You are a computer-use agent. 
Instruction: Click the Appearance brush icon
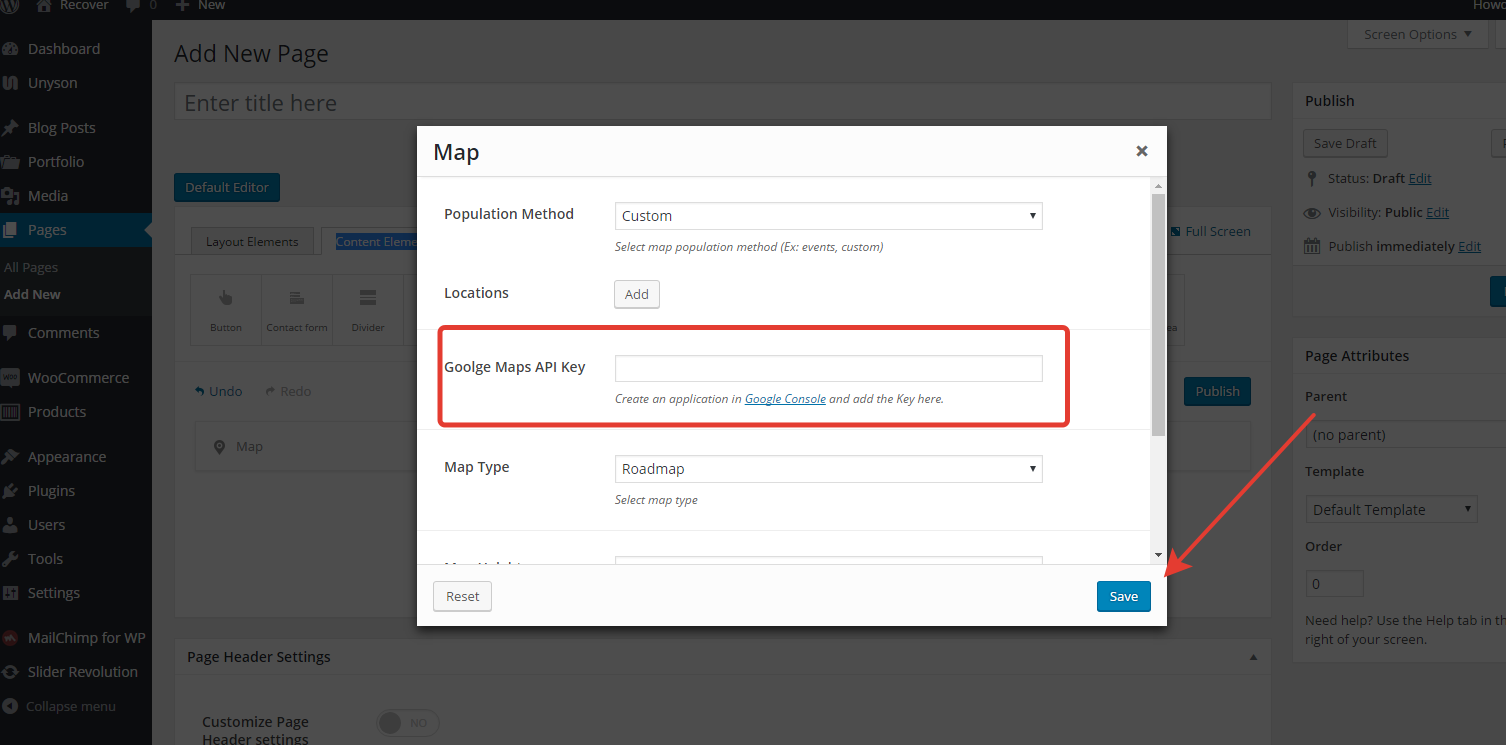click(10, 457)
